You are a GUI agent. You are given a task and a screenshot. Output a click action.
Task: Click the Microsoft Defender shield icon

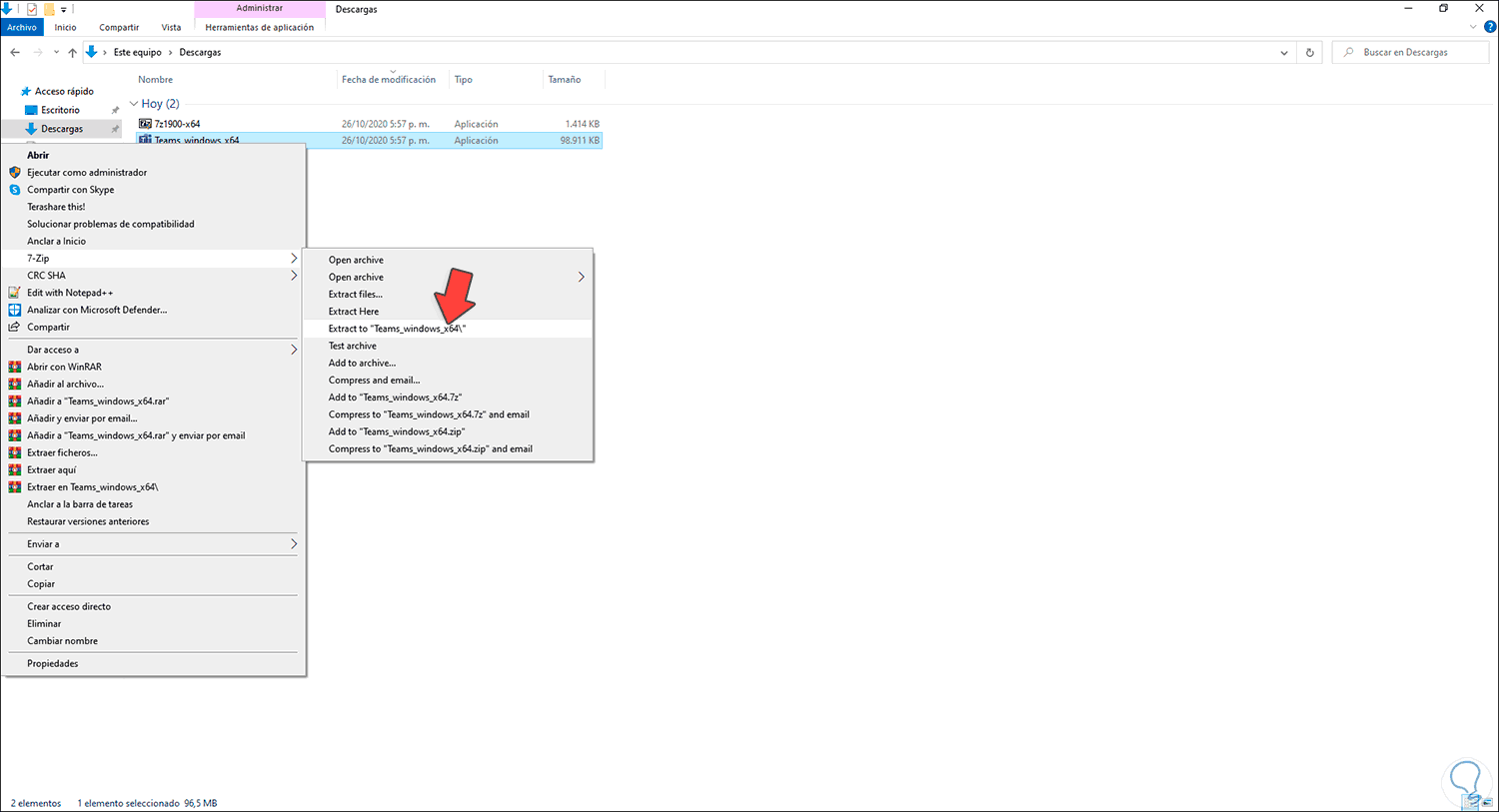coord(15,310)
